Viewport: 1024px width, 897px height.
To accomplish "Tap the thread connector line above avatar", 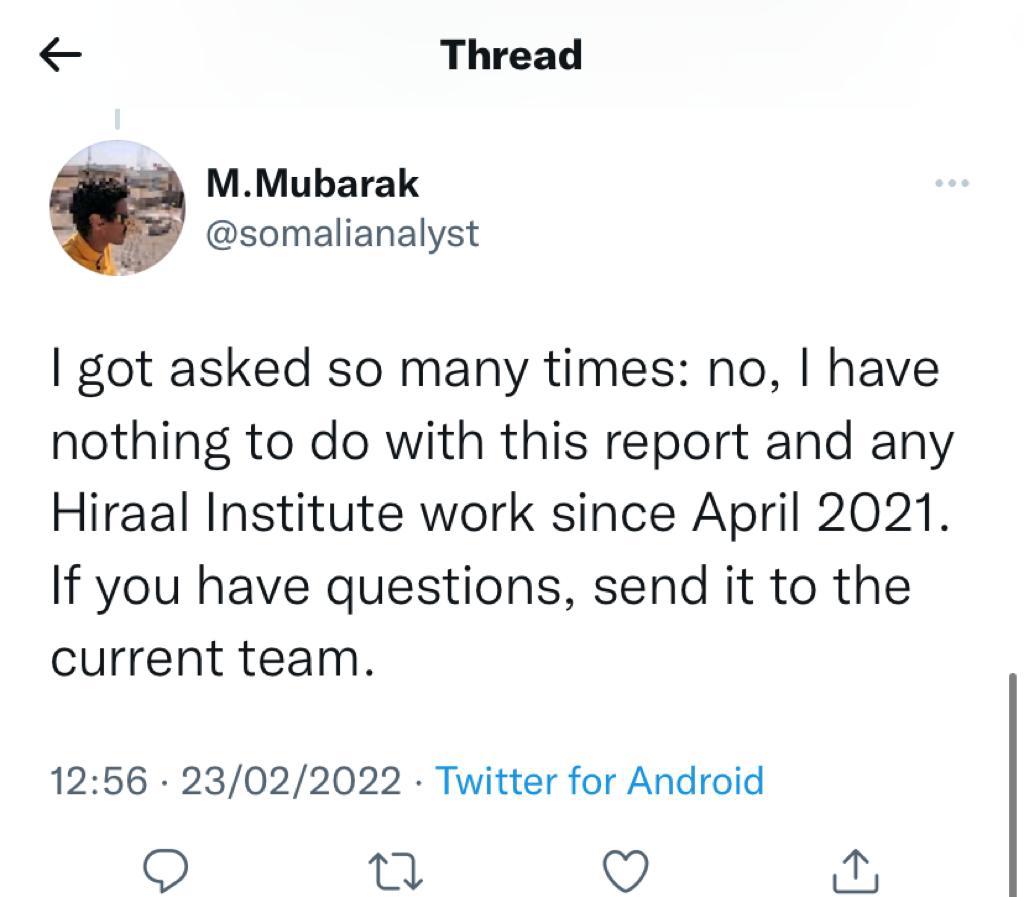I will (117, 119).
